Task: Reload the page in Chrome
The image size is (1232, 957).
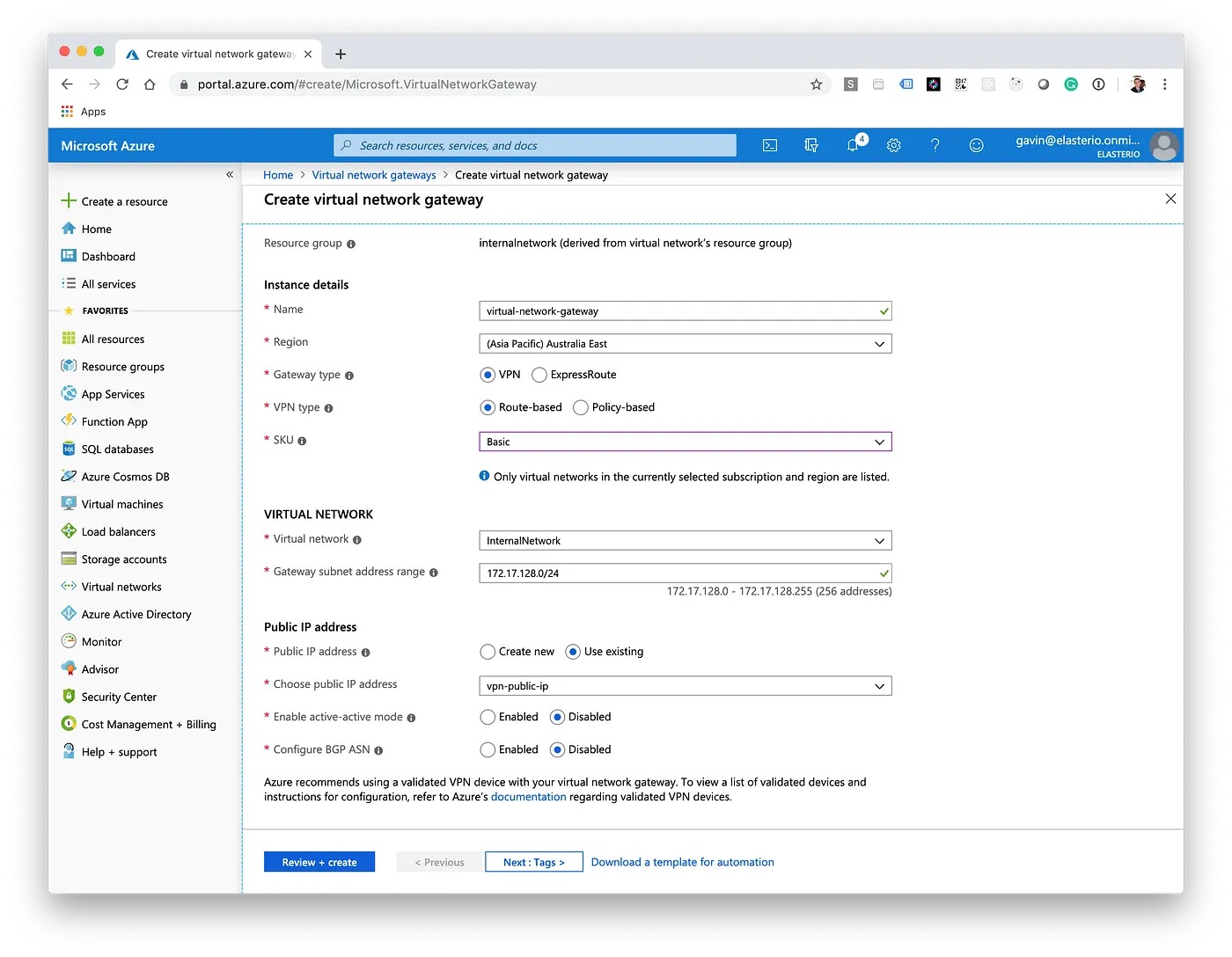Action: click(x=122, y=84)
